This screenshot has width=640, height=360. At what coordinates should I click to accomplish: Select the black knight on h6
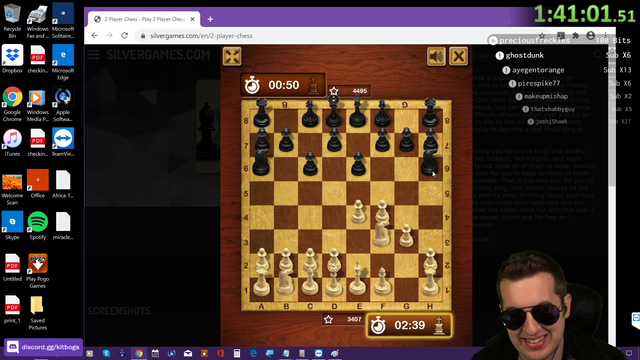(429, 162)
